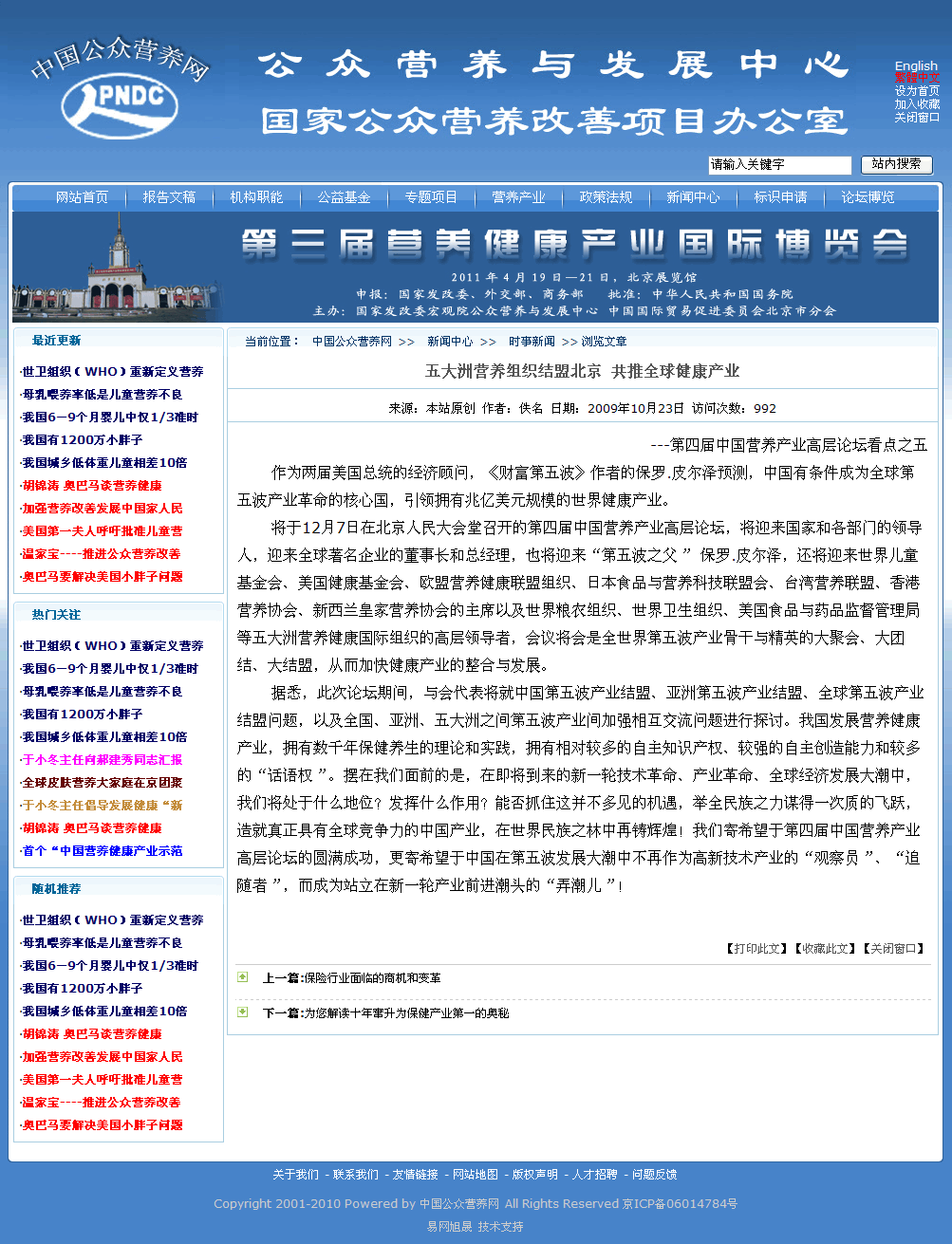Select 新闻中心 in the top navigation bar
This screenshot has width=952, height=1244.
tap(693, 197)
